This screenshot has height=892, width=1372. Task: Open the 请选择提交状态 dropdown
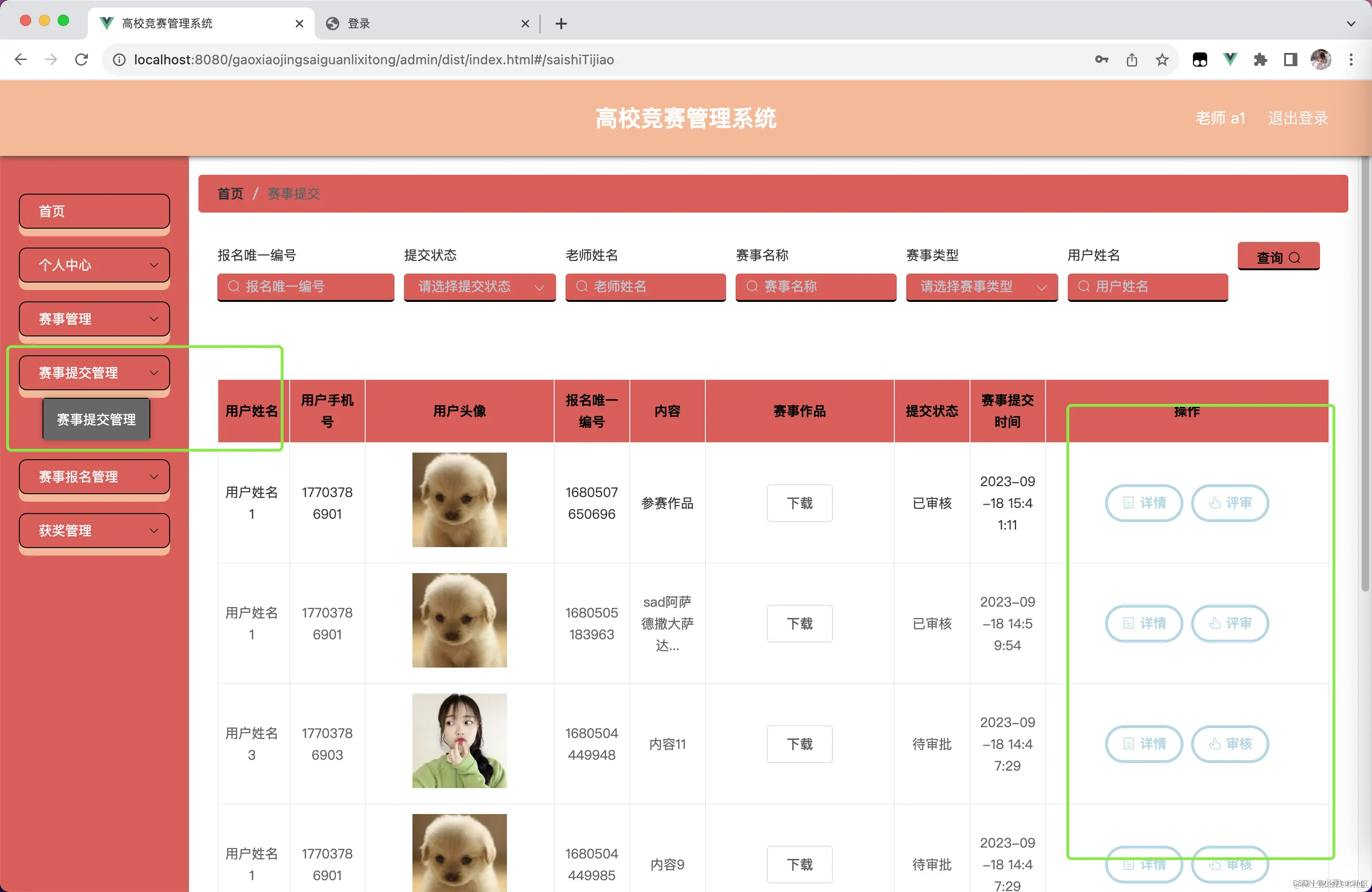[480, 287]
